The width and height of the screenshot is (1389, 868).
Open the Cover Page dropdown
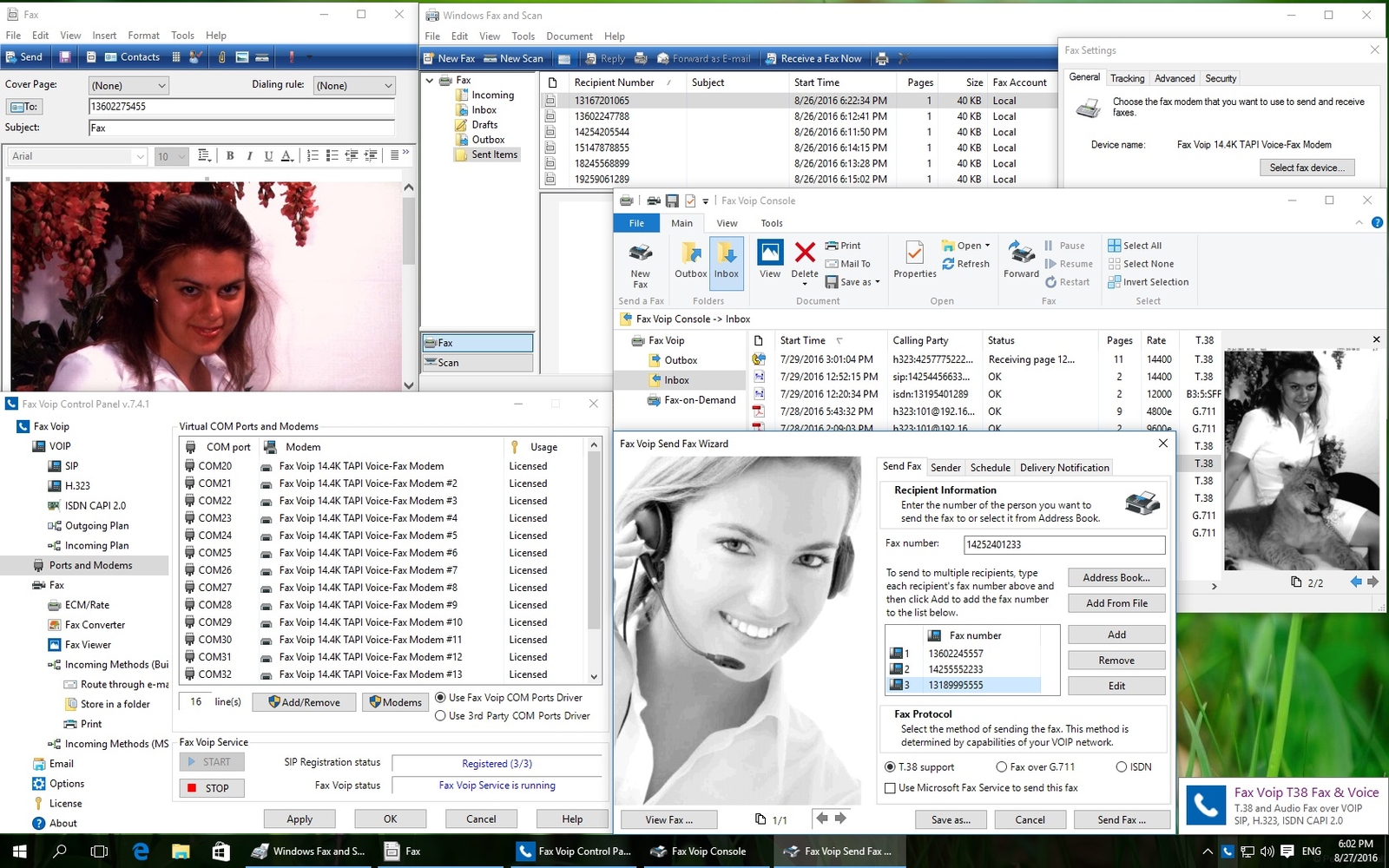[x=128, y=85]
